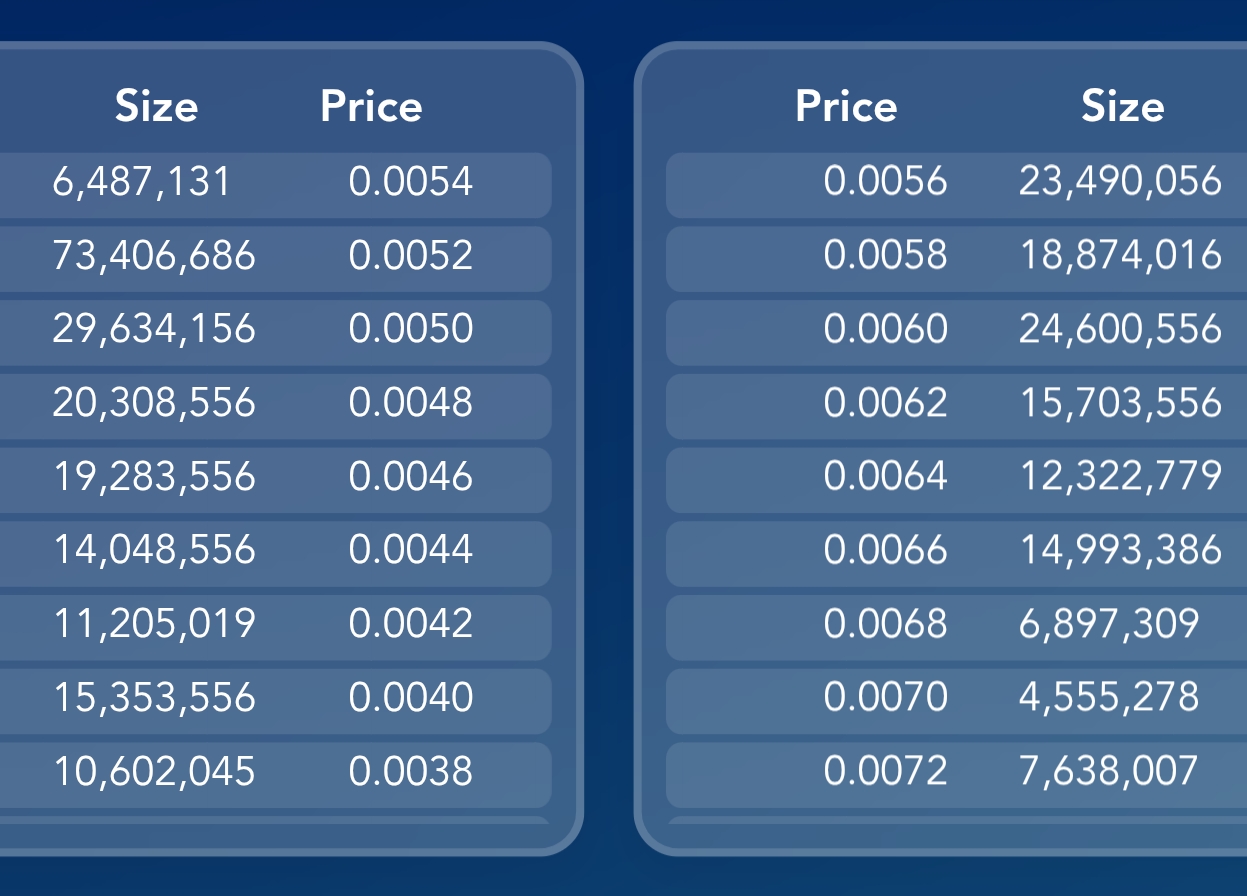Click the Size header in ask table
Screen dimensions: 1247x896
pos(1122,106)
